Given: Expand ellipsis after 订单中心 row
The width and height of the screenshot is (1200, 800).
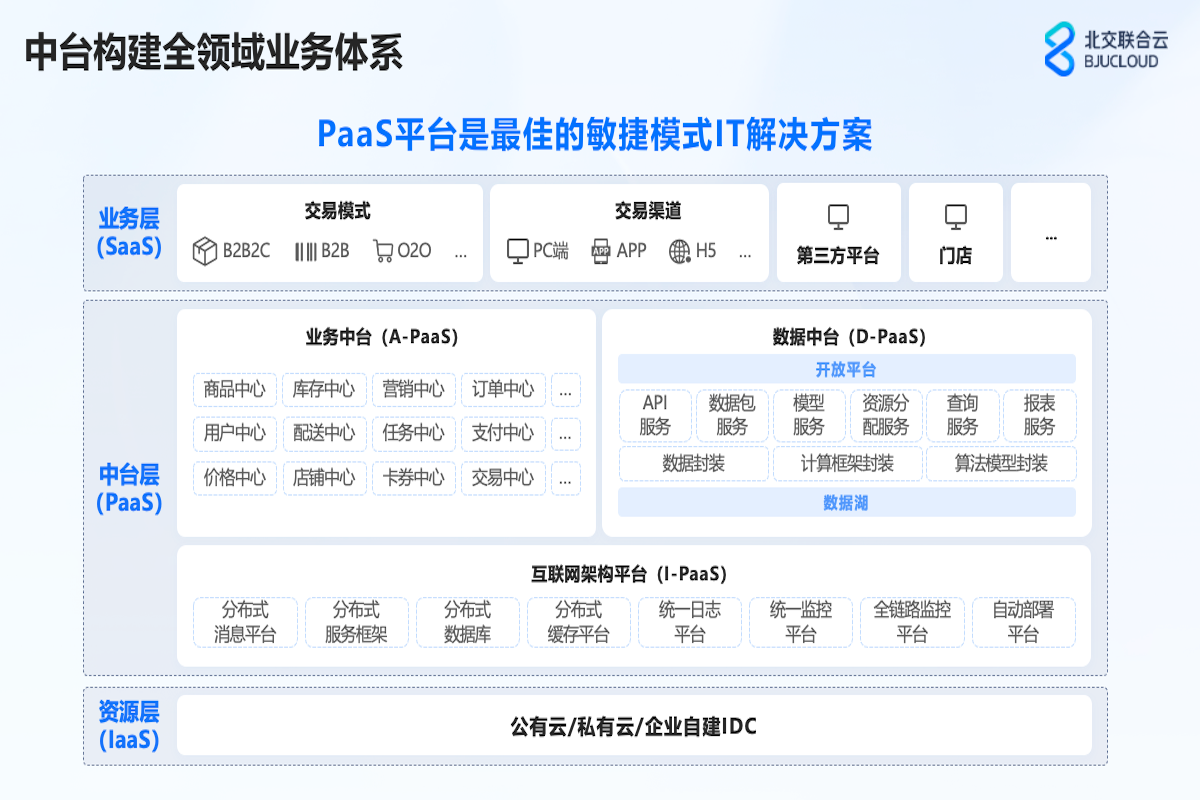Looking at the screenshot, I should click(565, 390).
